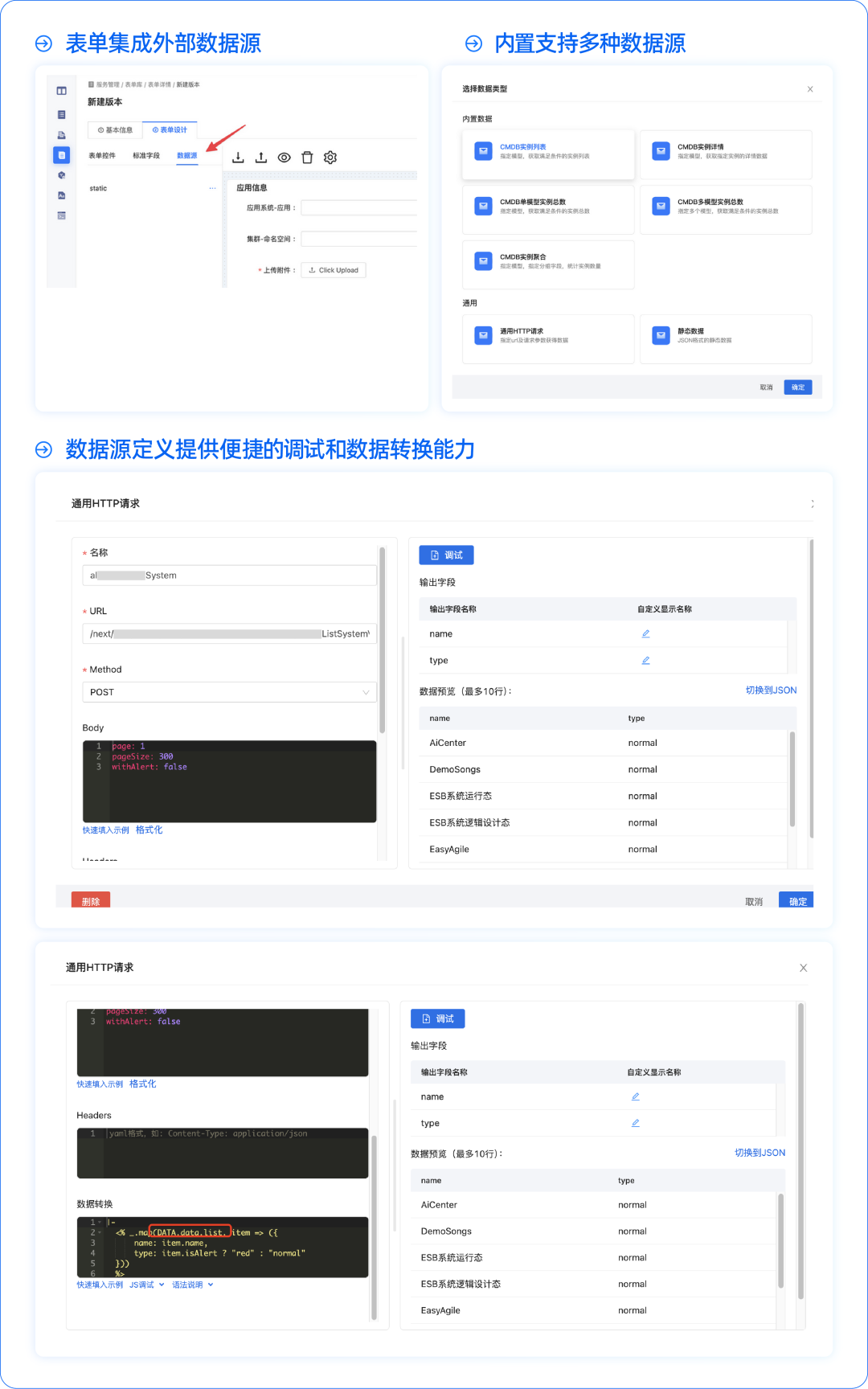This screenshot has height=1389, width=868.
Task: Click 切换到JSON in dialog with 删除 button
Action: [771, 690]
